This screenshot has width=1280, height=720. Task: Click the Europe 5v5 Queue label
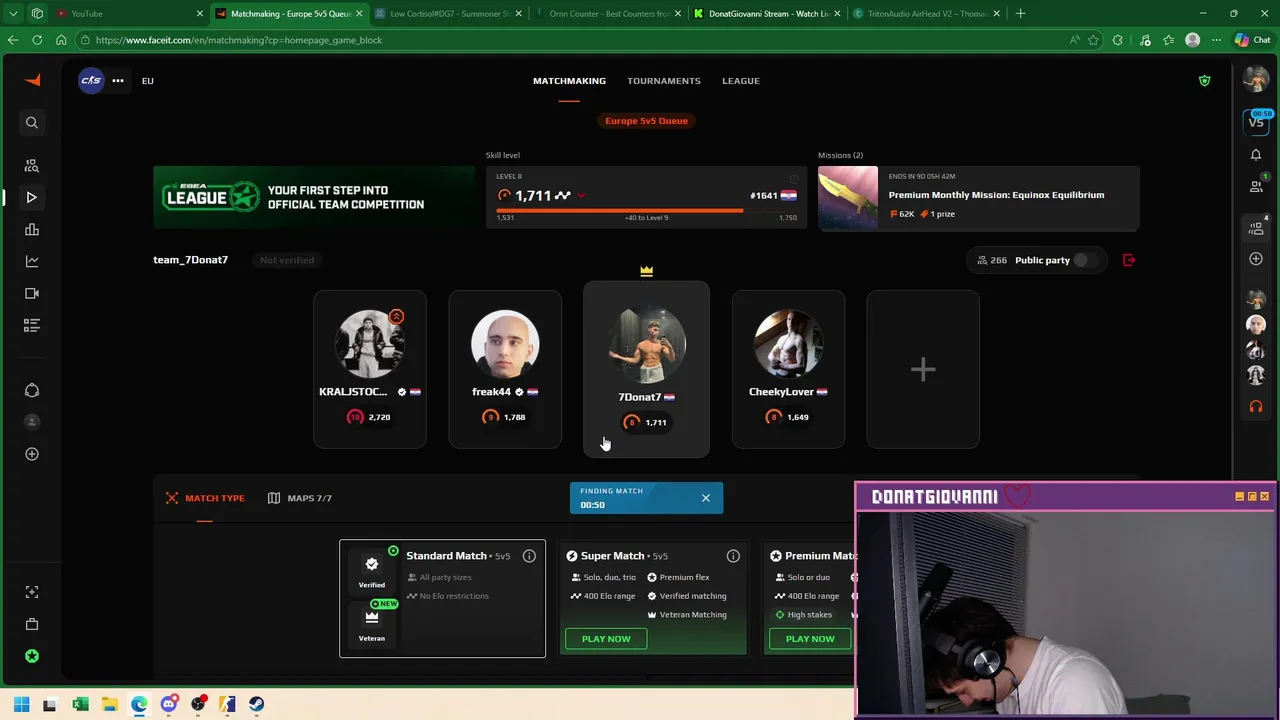point(646,120)
